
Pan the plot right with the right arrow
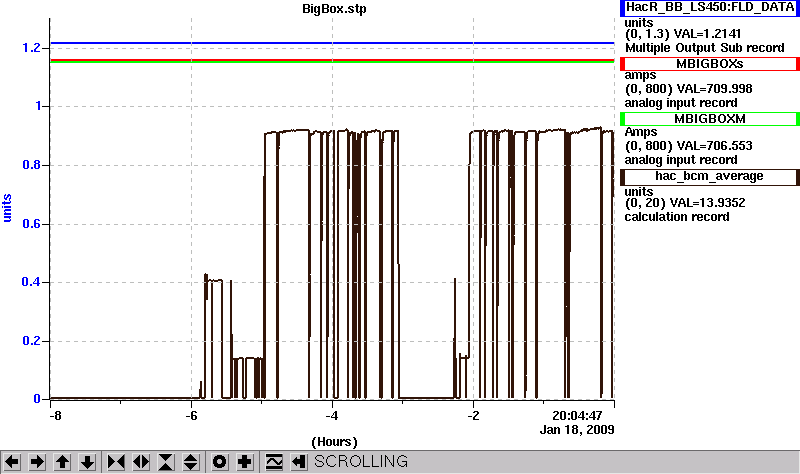37,462
